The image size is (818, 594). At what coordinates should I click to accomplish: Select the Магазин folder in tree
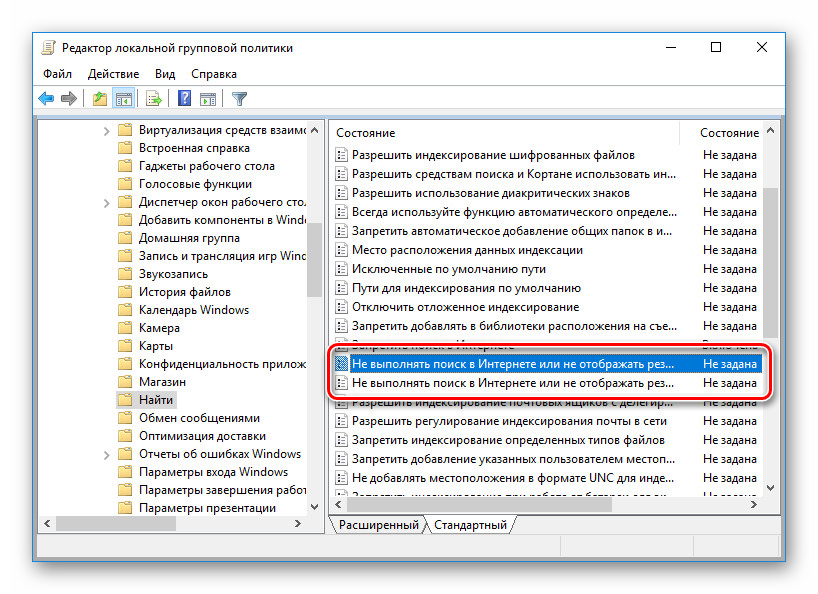point(162,382)
